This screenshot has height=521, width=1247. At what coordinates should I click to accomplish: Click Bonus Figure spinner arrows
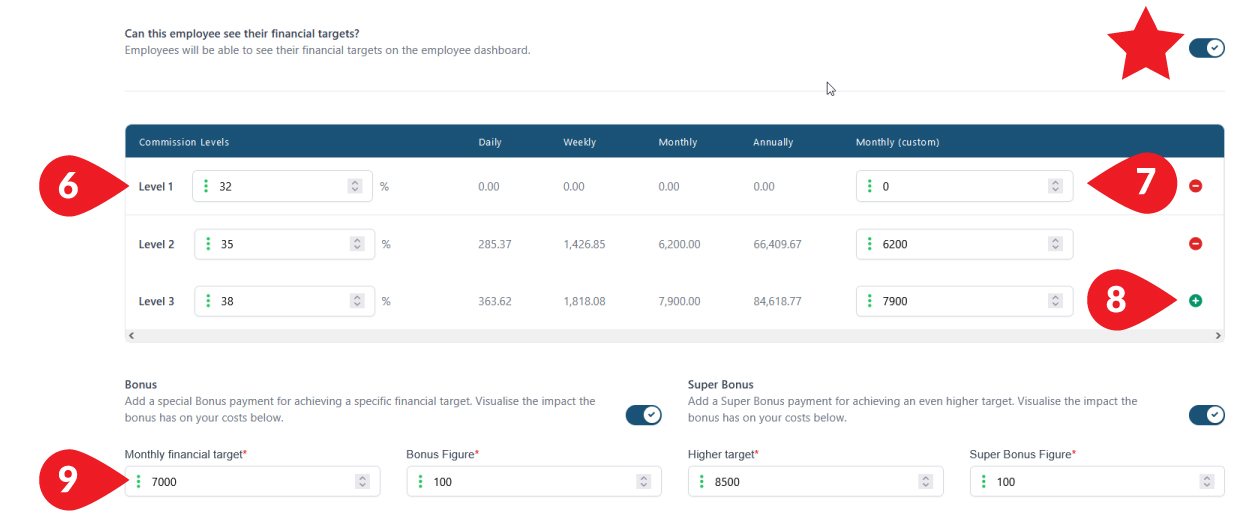click(x=643, y=482)
